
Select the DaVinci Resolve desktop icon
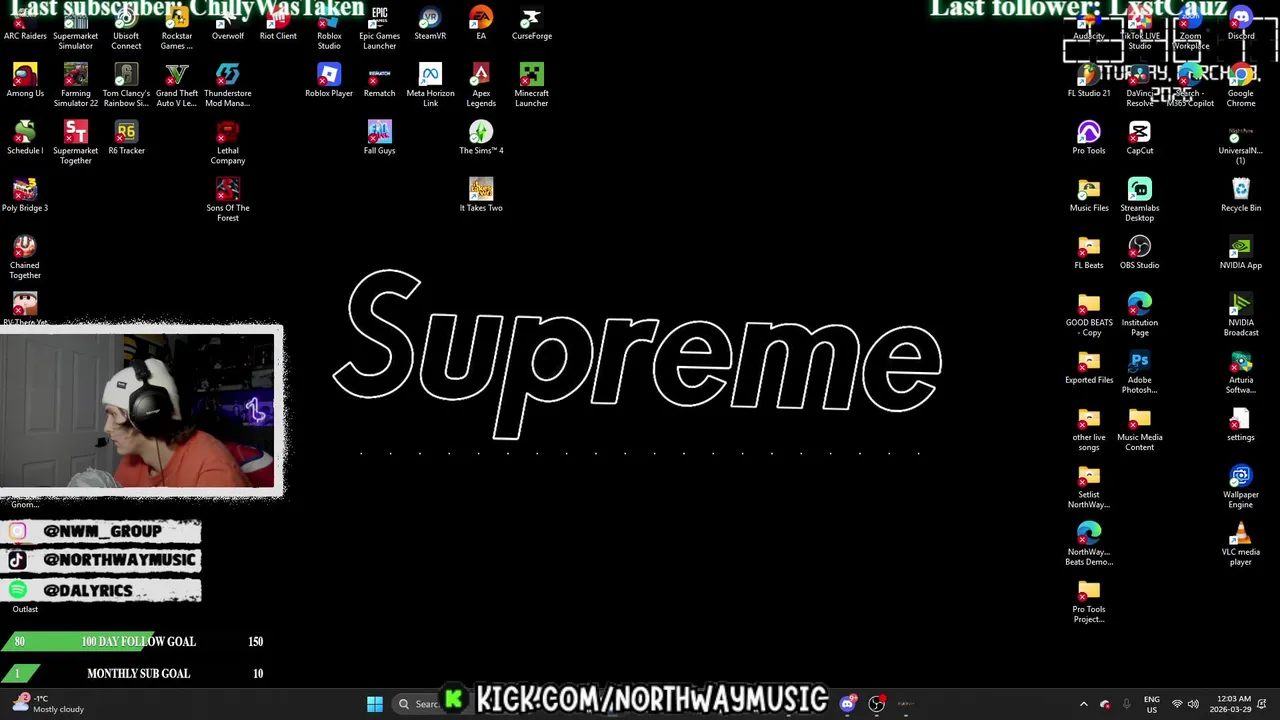tap(1140, 85)
